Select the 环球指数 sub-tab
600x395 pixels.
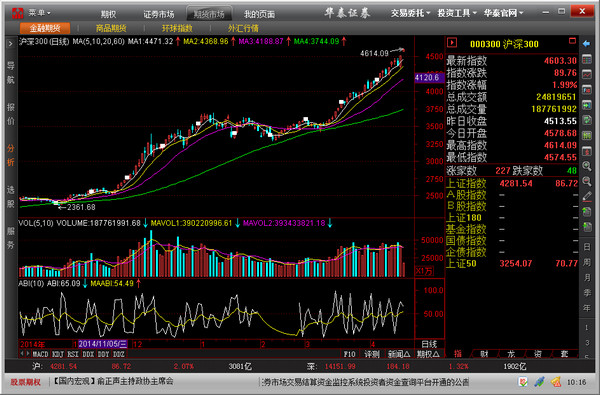pyautogui.click(x=177, y=28)
